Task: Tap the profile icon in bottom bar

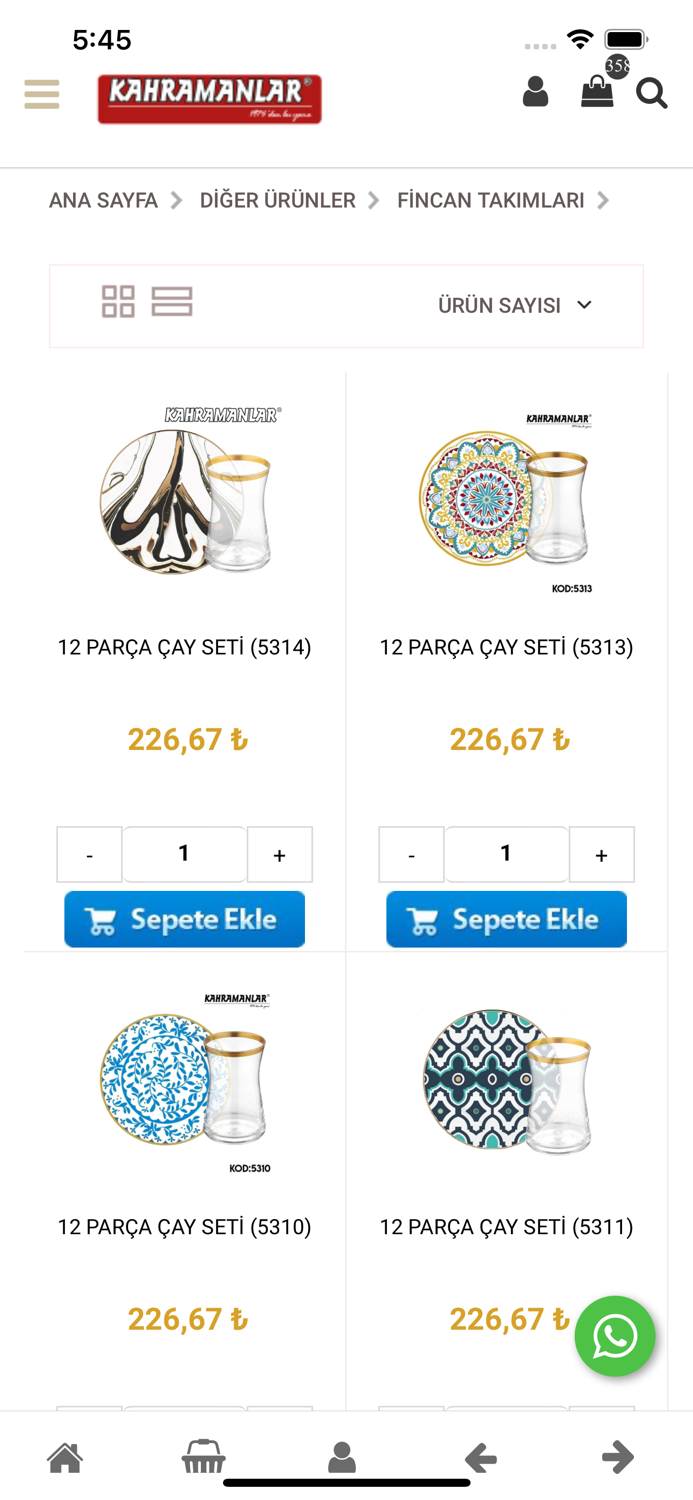Action: coord(342,1458)
